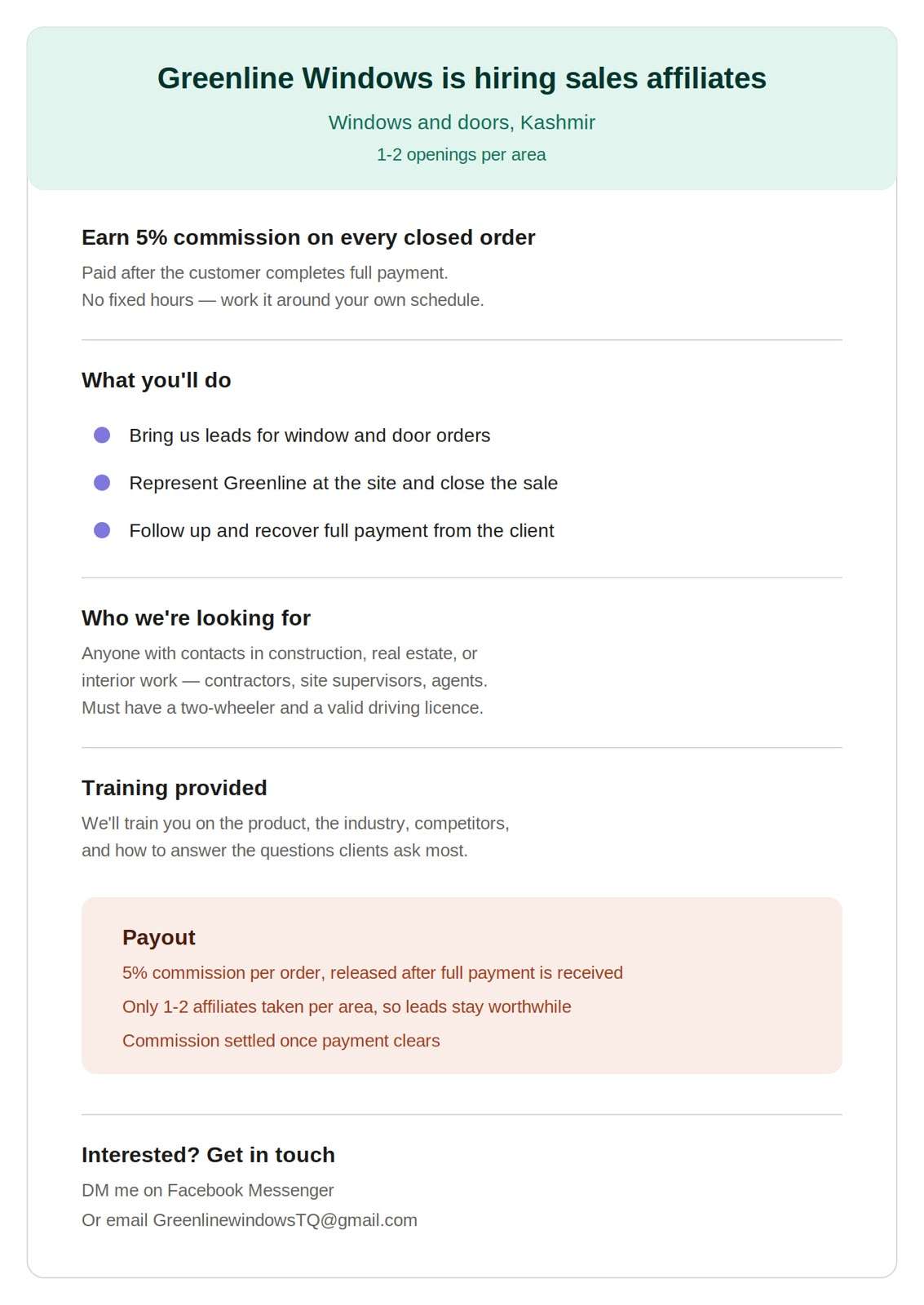The width and height of the screenshot is (924, 1305).
Task: Click the 'Windows and doors, Kashmir' subtitle
Action: click(462, 122)
